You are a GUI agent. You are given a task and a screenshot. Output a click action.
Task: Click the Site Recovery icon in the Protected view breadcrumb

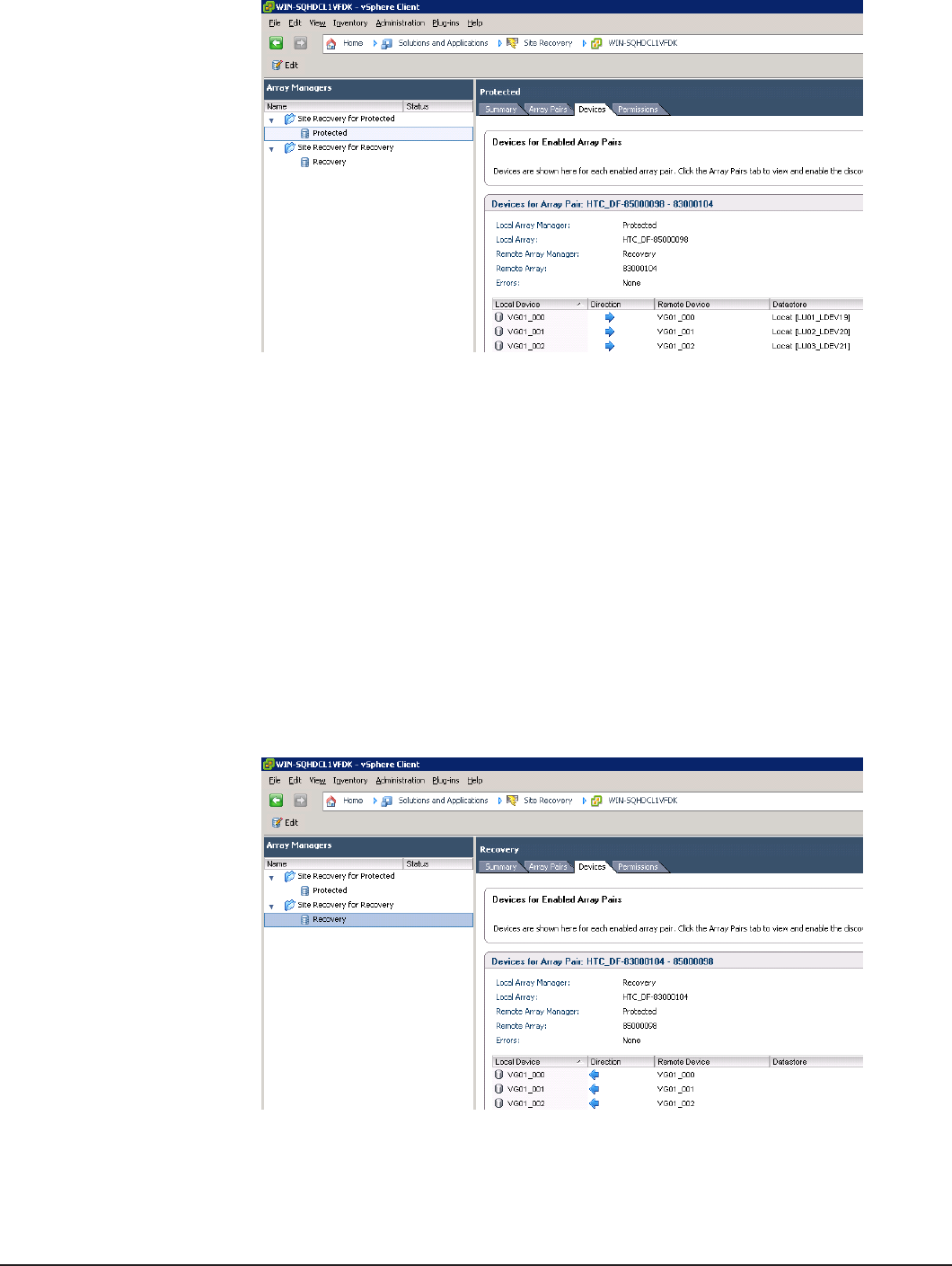pos(512,43)
